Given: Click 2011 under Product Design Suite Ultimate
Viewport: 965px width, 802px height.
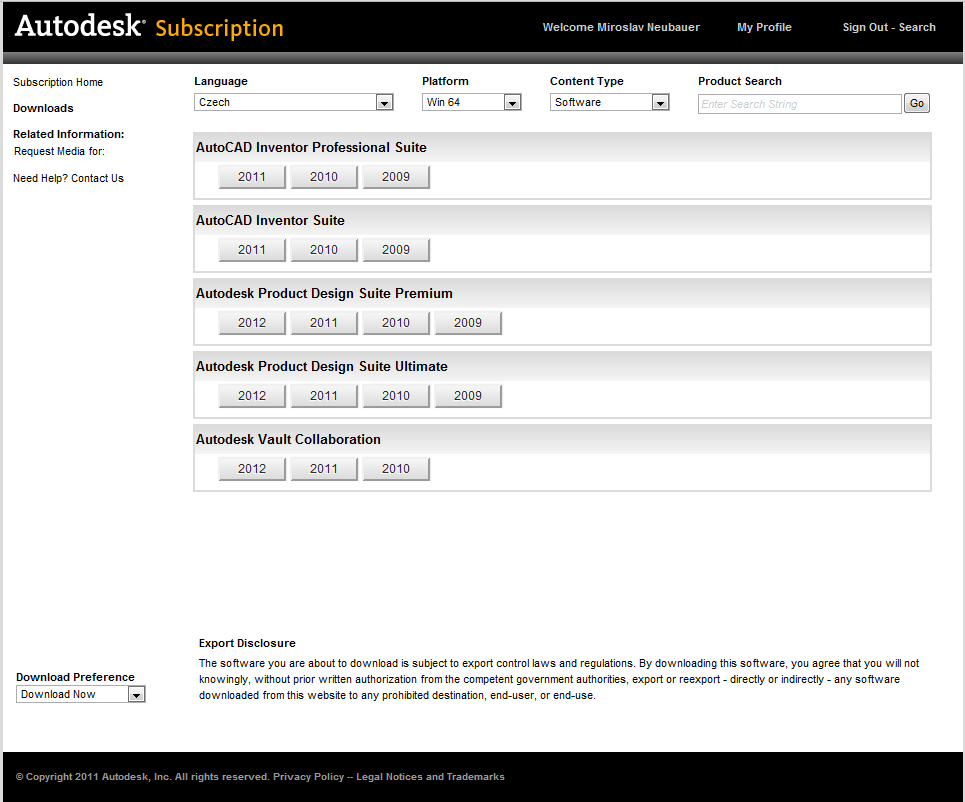Looking at the screenshot, I should [324, 396].
